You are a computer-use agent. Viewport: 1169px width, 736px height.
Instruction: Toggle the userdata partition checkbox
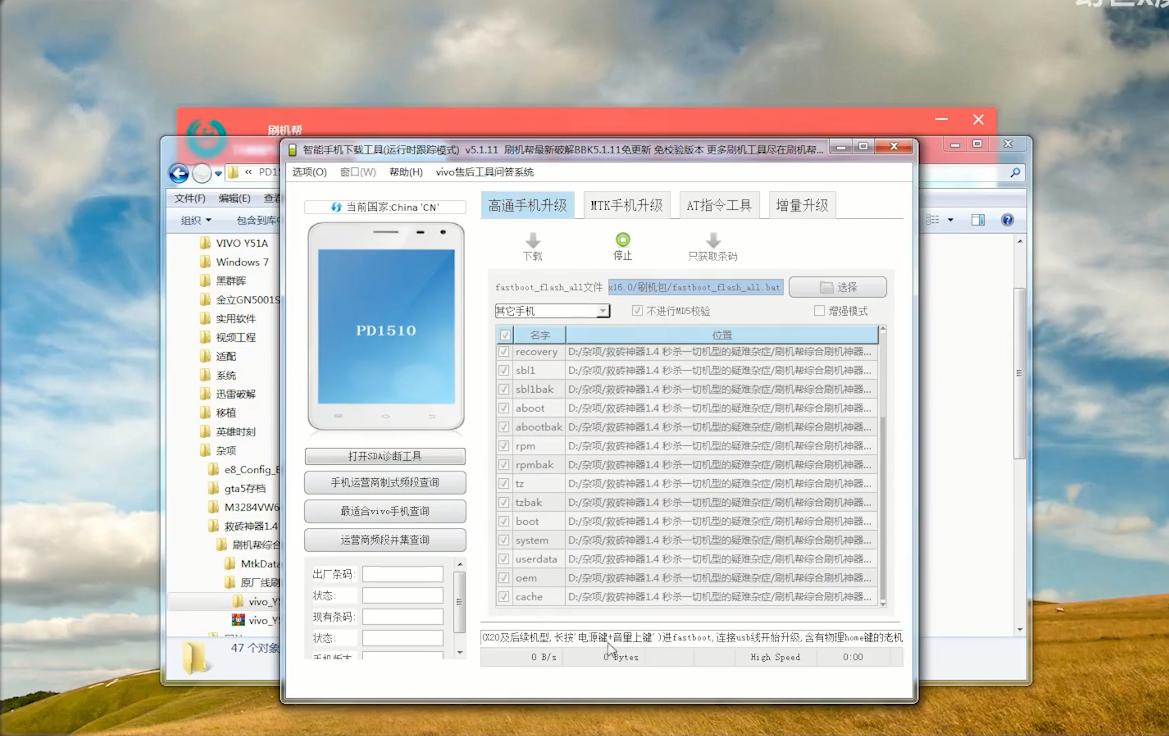click(x=504, y=559)
